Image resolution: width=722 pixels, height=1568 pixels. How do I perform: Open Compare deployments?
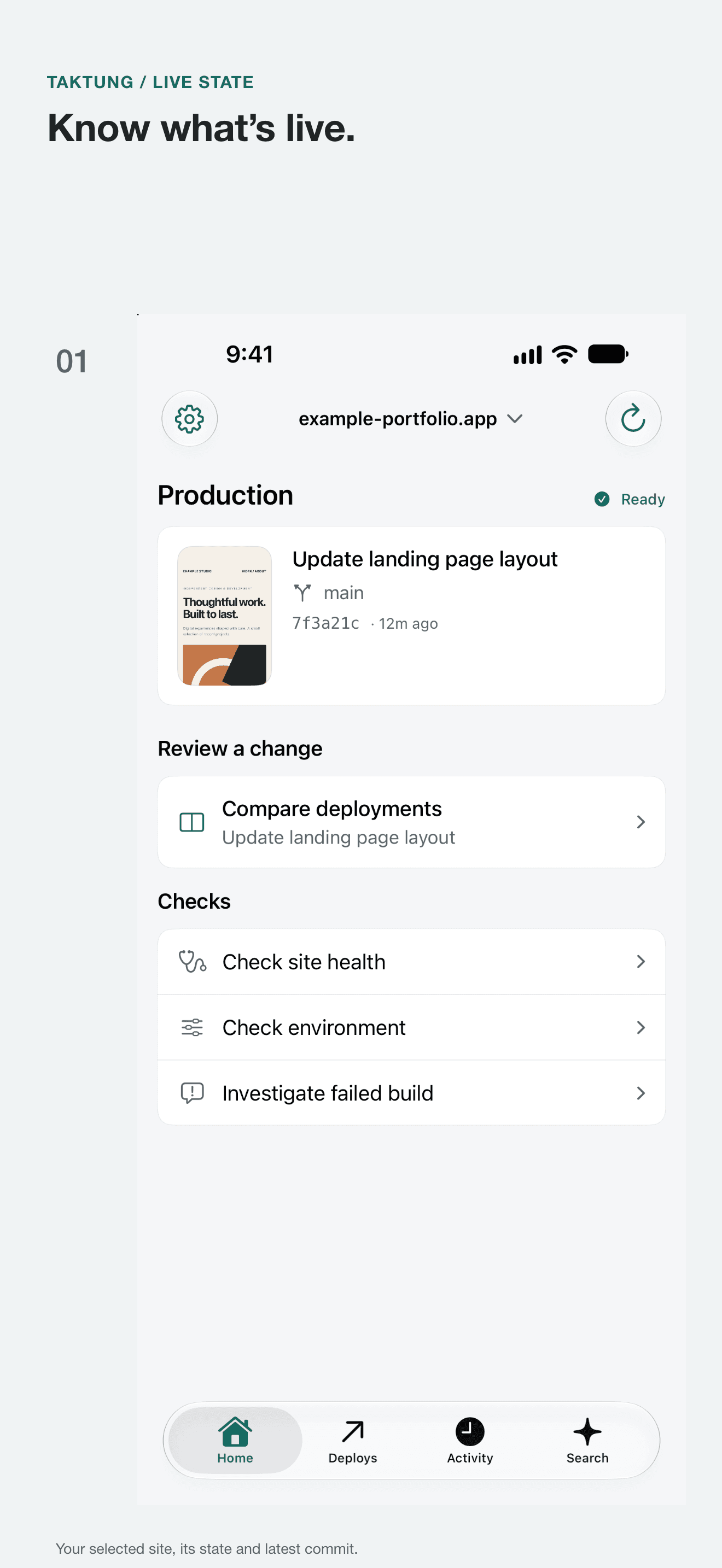coord(411,822)
